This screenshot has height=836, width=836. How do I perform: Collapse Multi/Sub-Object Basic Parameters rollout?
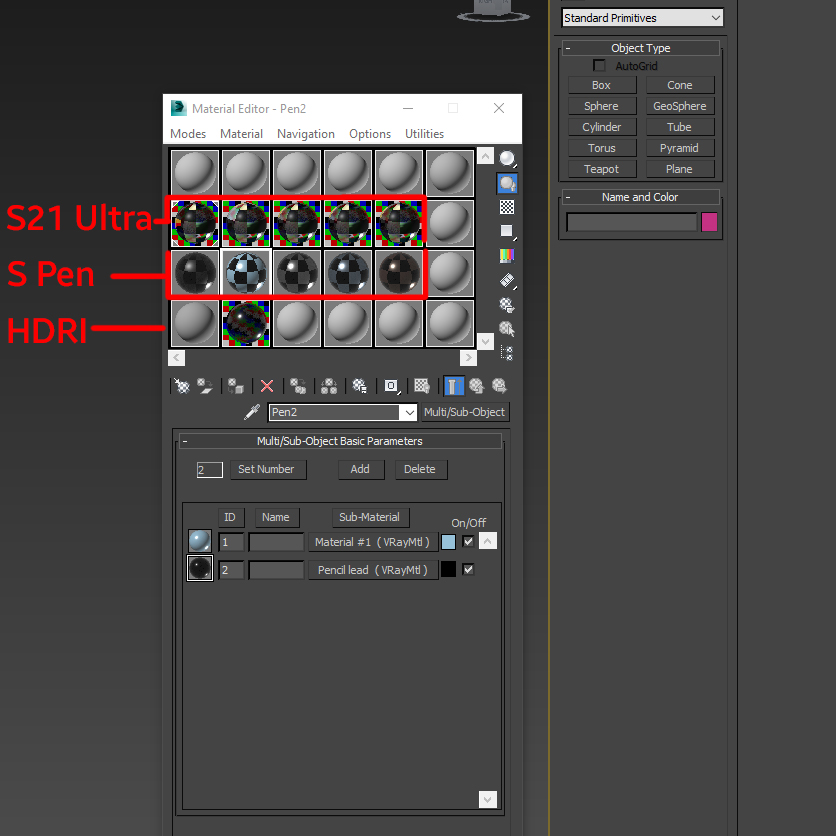tap(340, 441)
